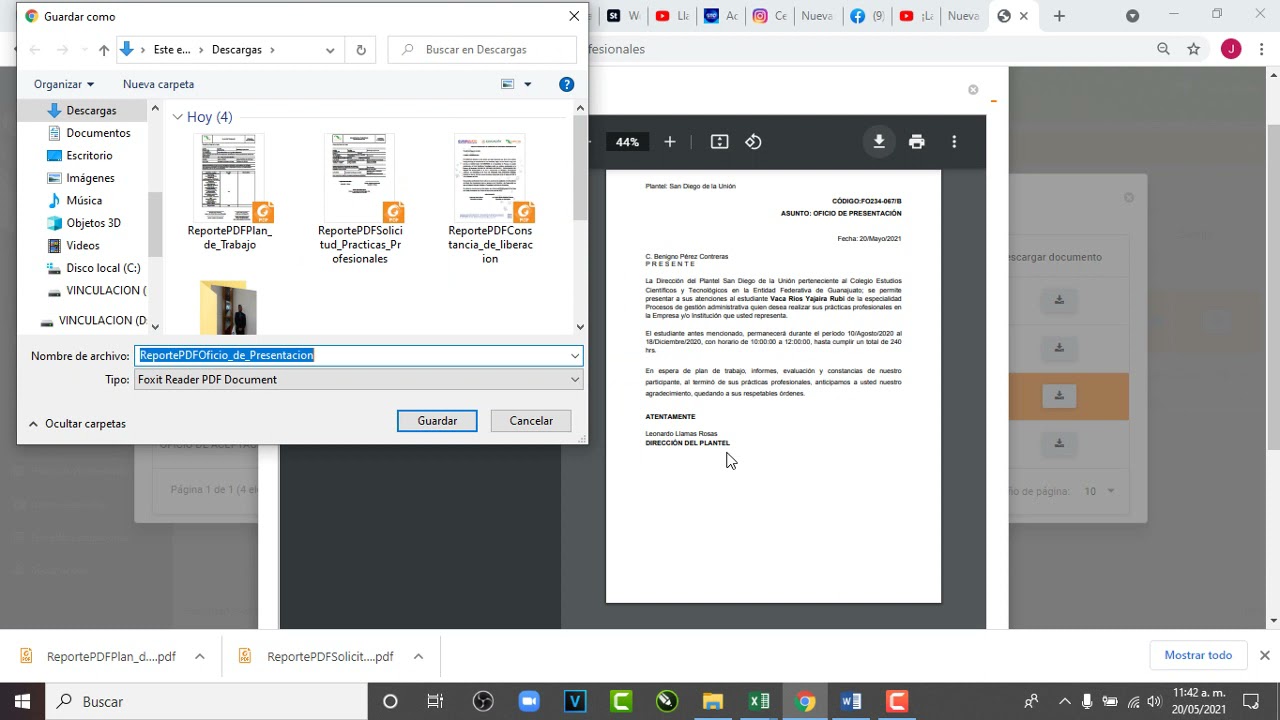Open the PDF viewer more actions menu

click(x=954, y=142)
